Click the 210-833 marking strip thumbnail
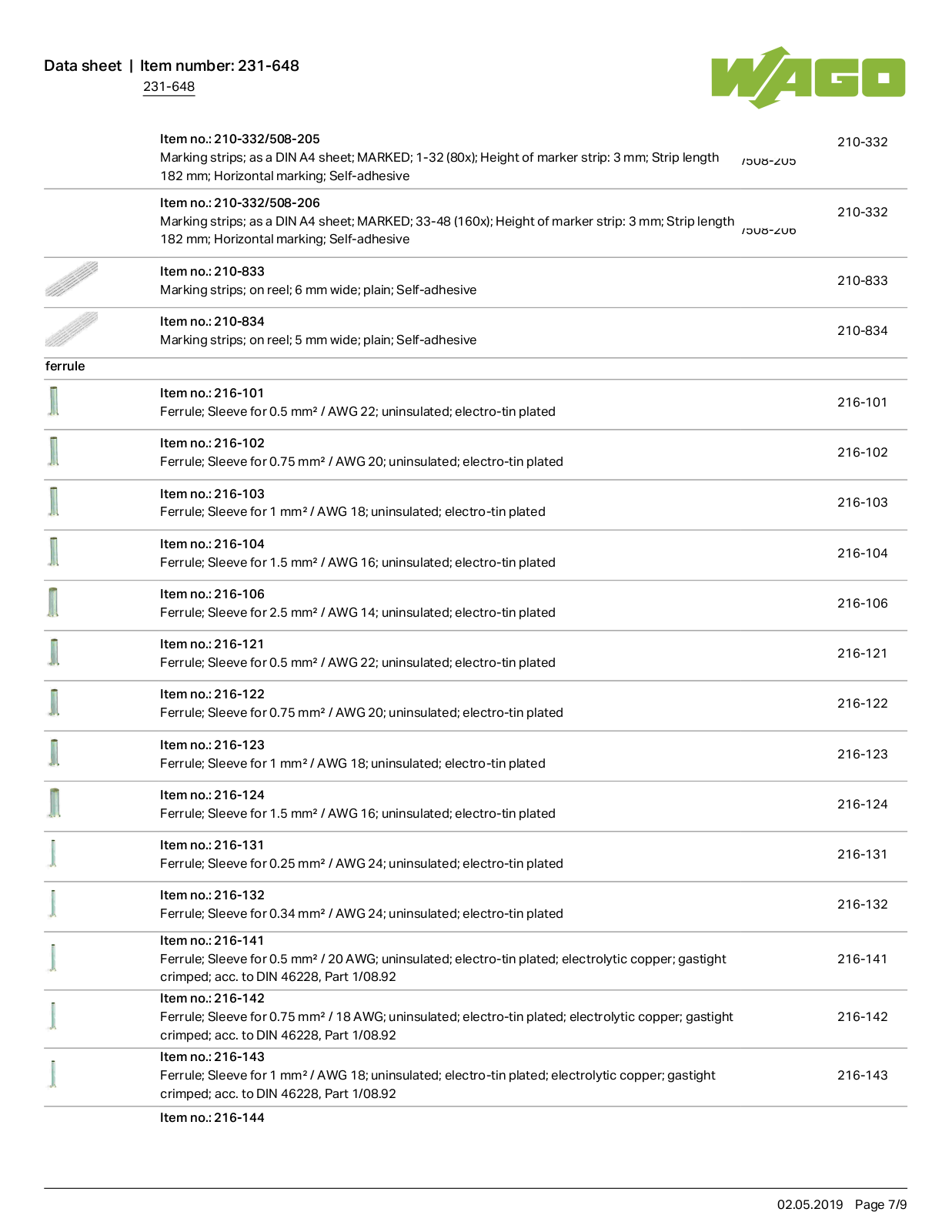 tap(72, 280)
